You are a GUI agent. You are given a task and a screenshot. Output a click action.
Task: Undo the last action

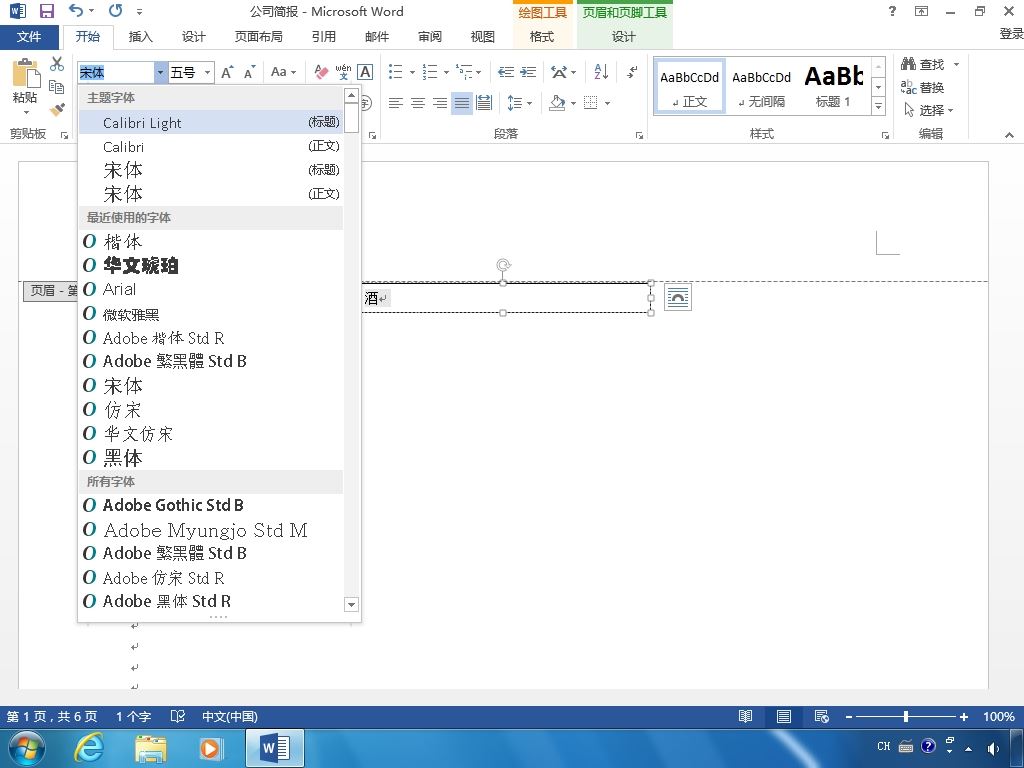point(76,11)
